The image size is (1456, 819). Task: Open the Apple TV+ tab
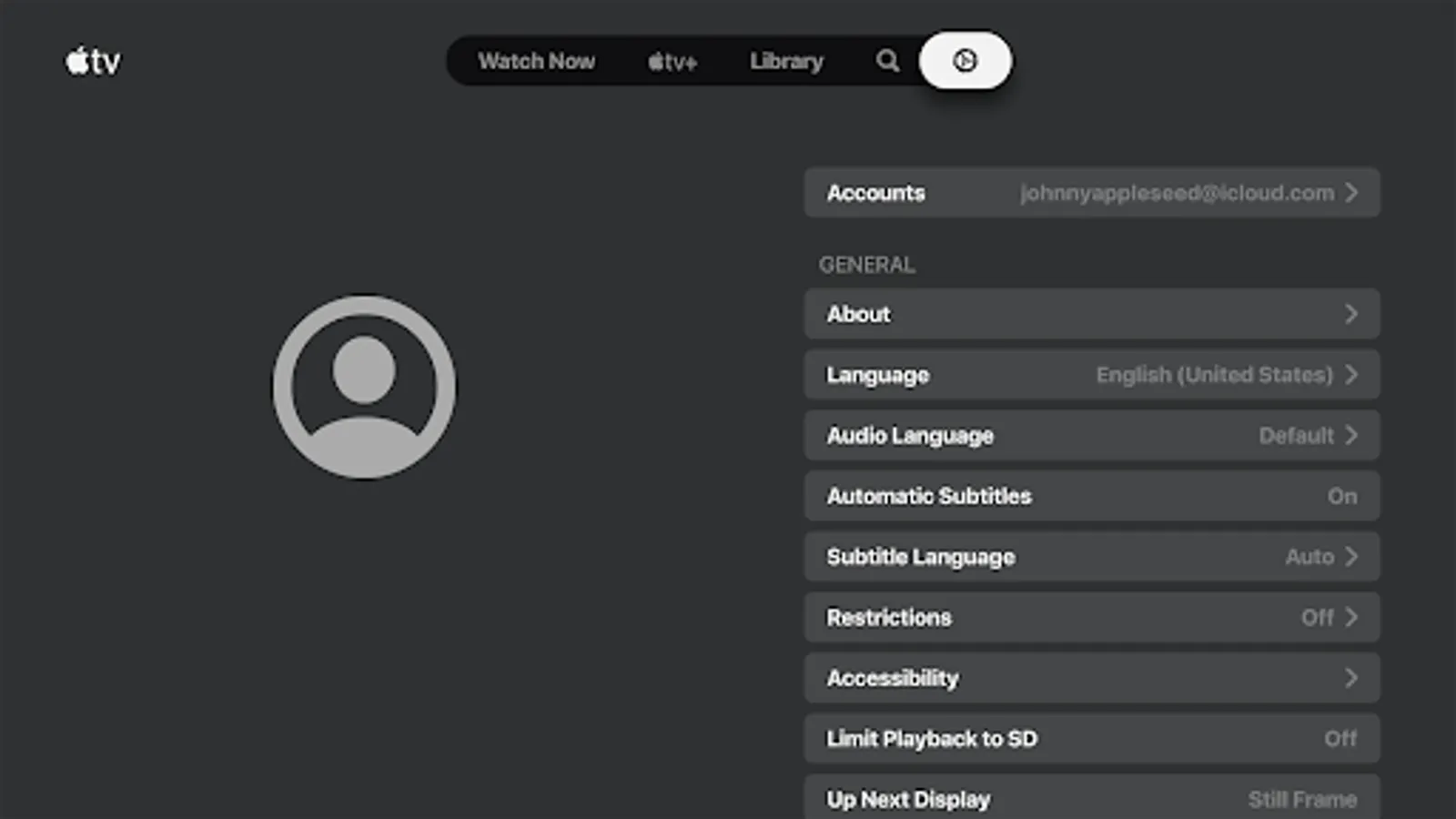[672, 62]
